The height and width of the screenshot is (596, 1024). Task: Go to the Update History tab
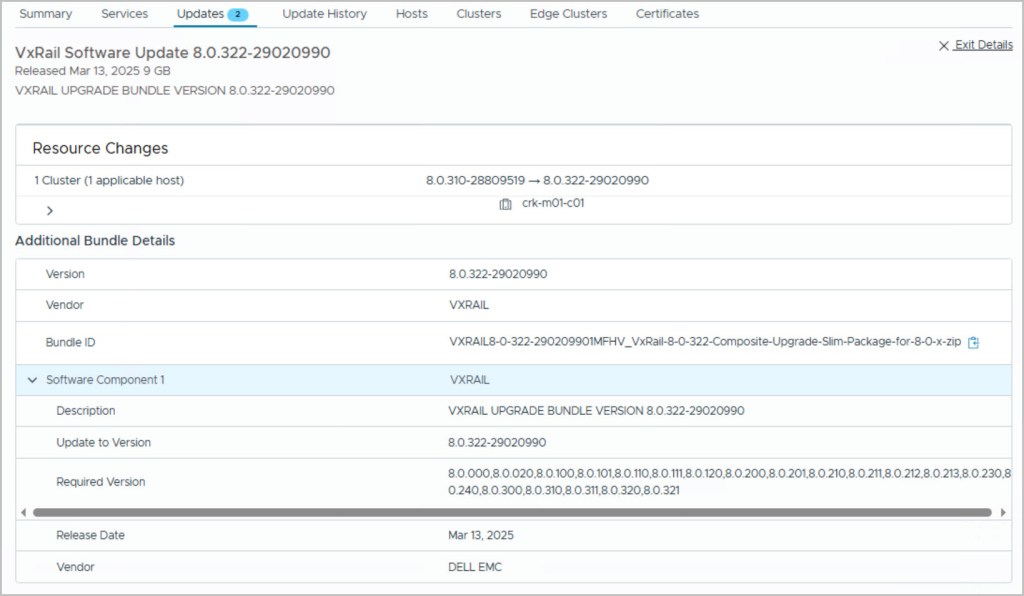(324, 14)
